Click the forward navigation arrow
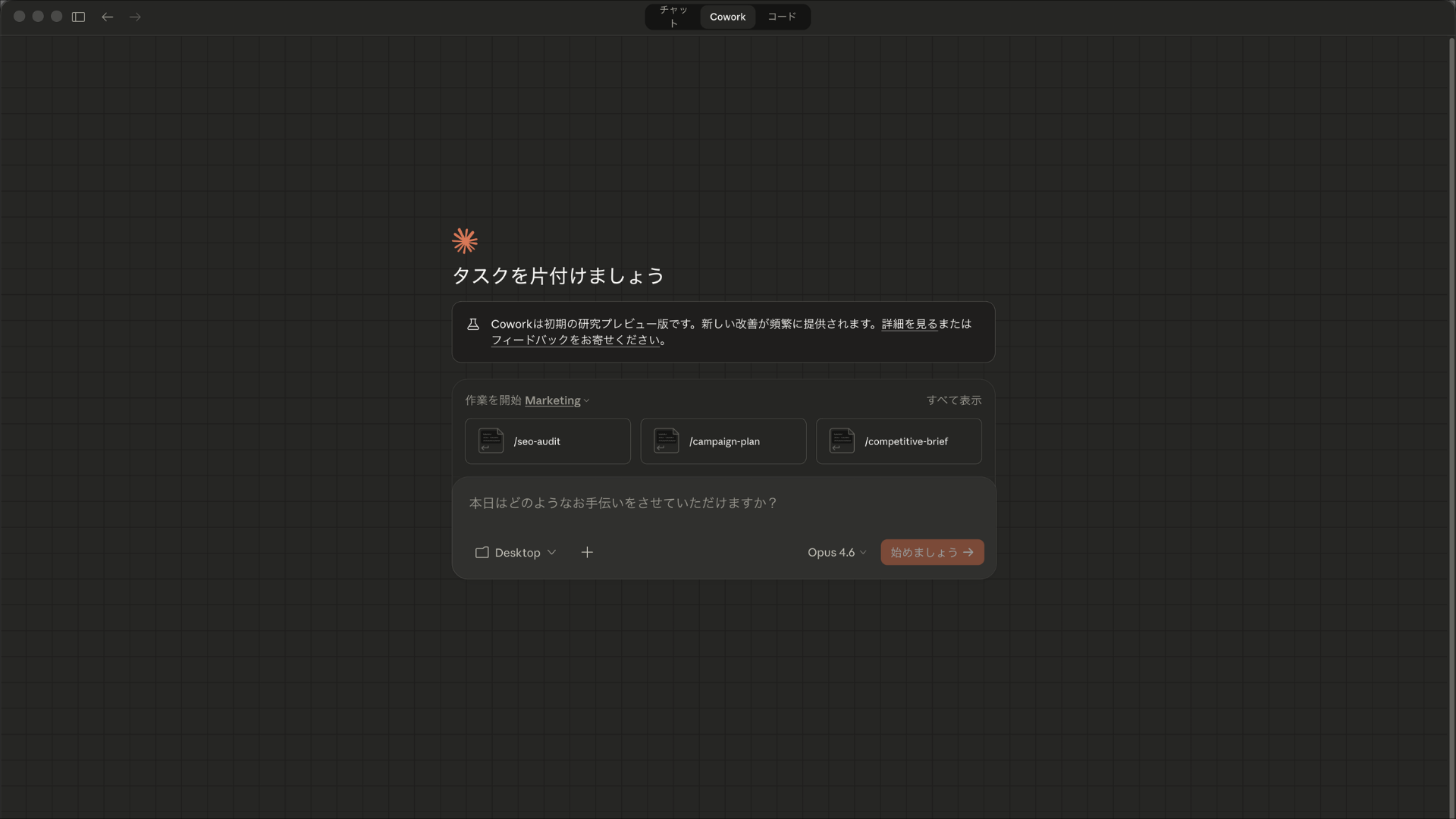The width and height of the screenshot is (1456, 819). point(135,17)
